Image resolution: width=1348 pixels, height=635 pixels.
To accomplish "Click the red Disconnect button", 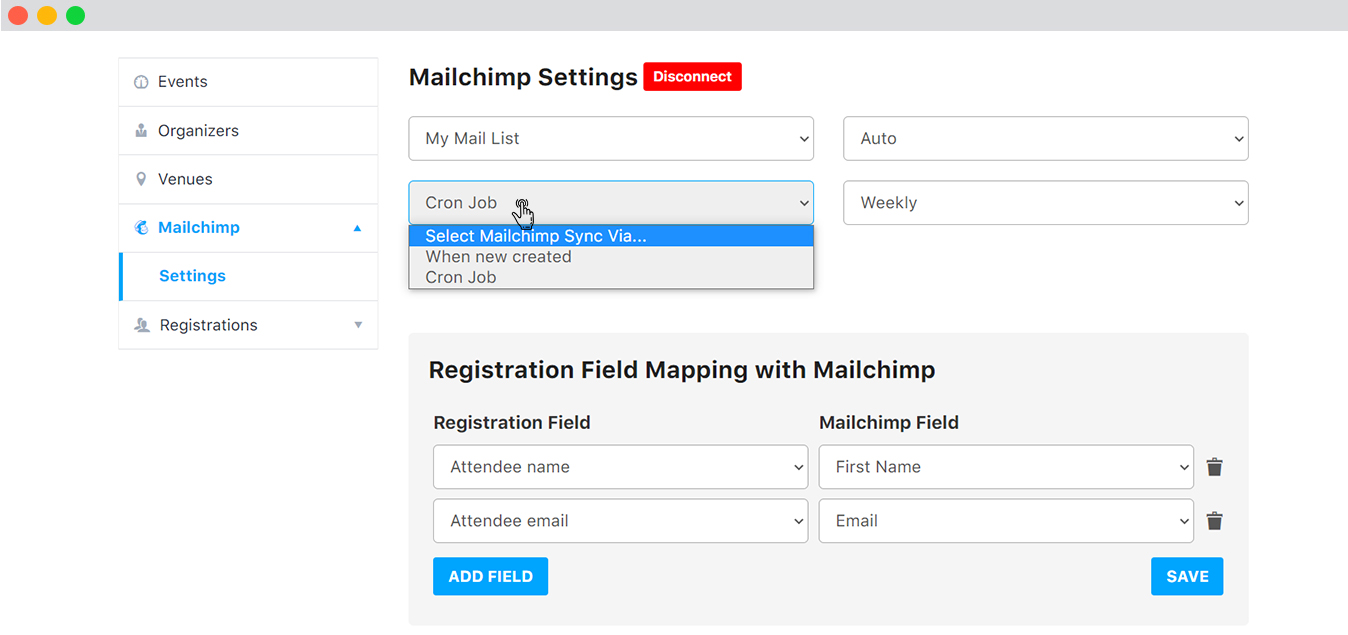I will point(692,77).
